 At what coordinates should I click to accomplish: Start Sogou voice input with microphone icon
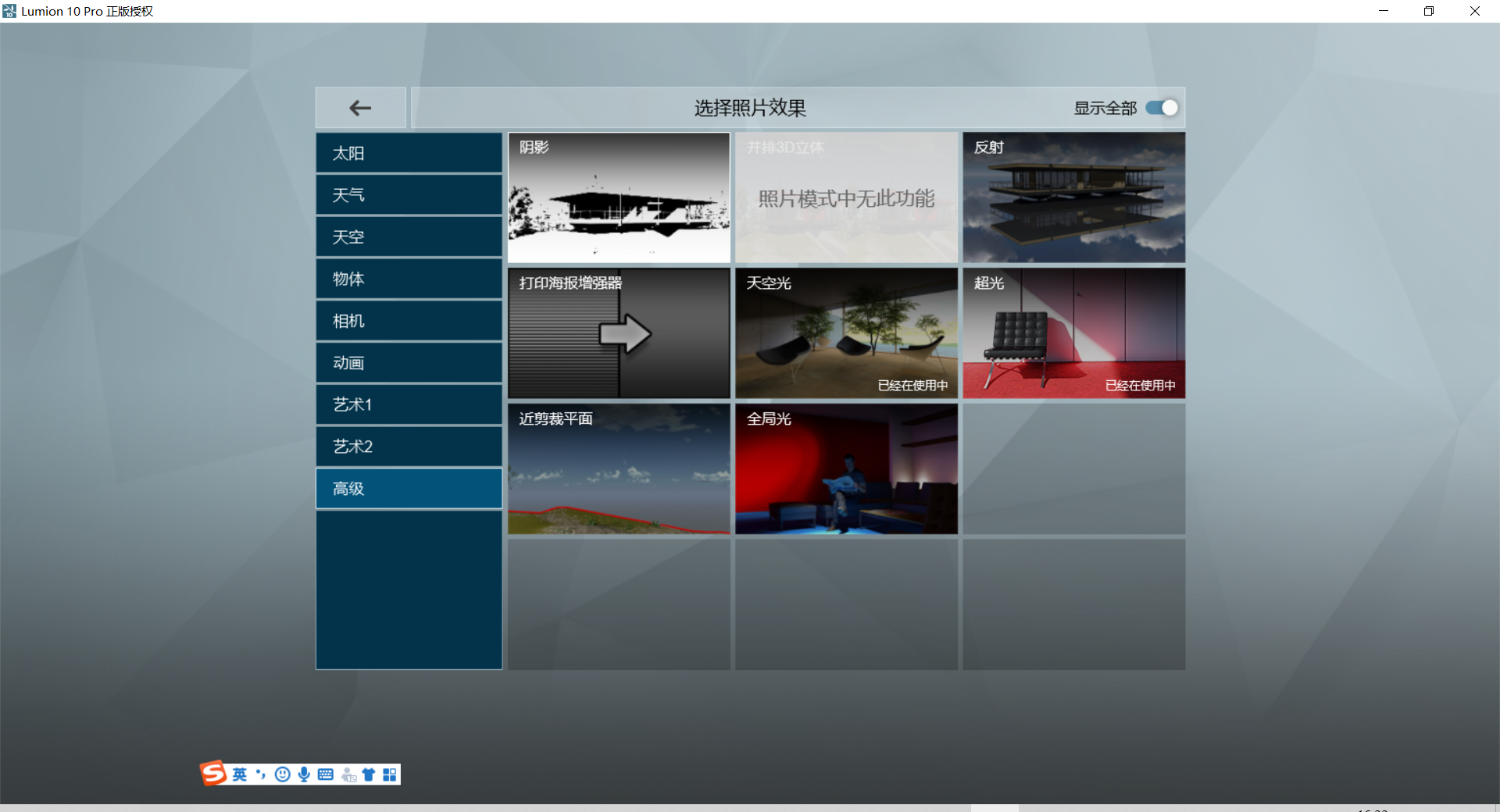tap(304, 775)
